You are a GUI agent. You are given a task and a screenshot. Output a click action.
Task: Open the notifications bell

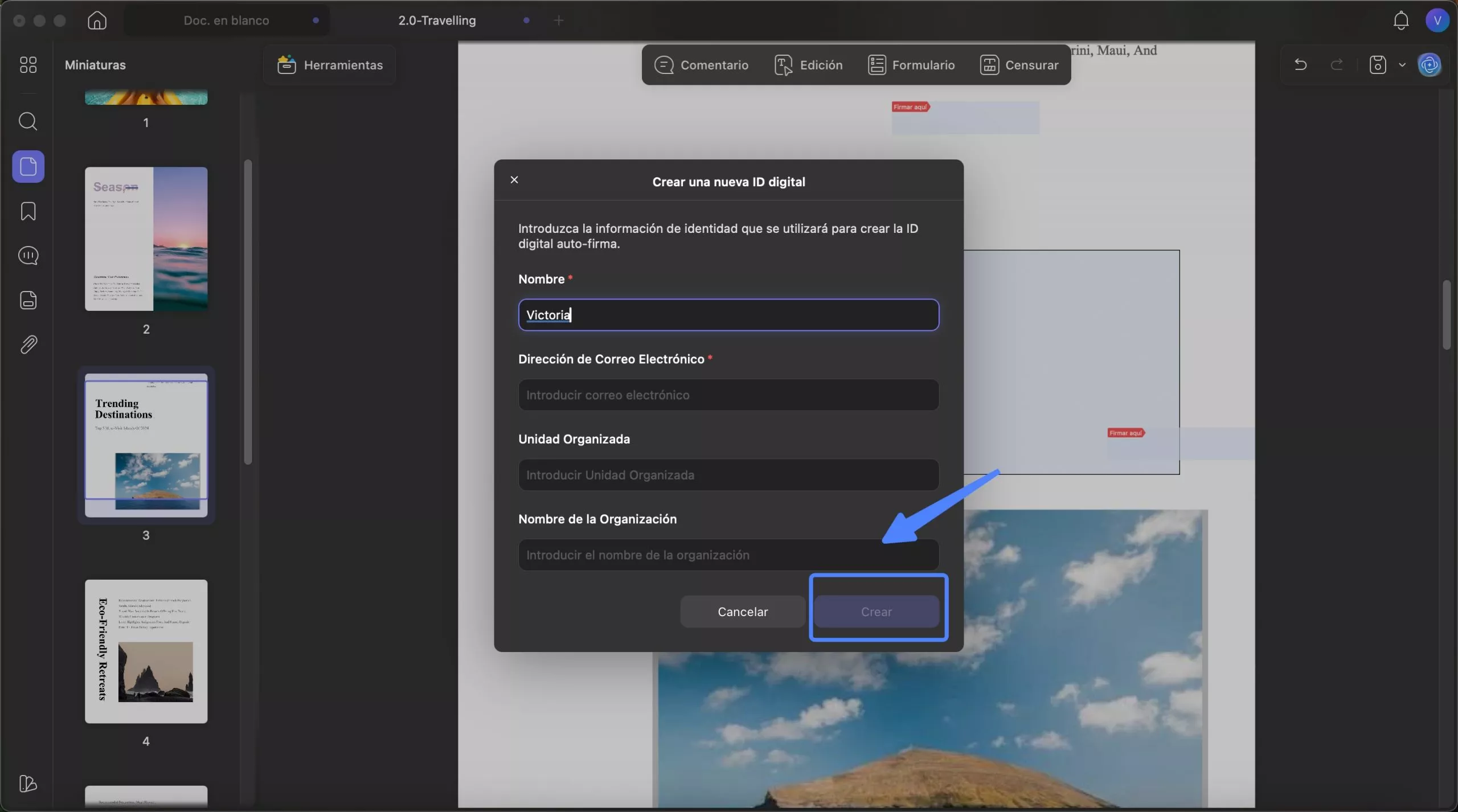(x=1400, y=20)
